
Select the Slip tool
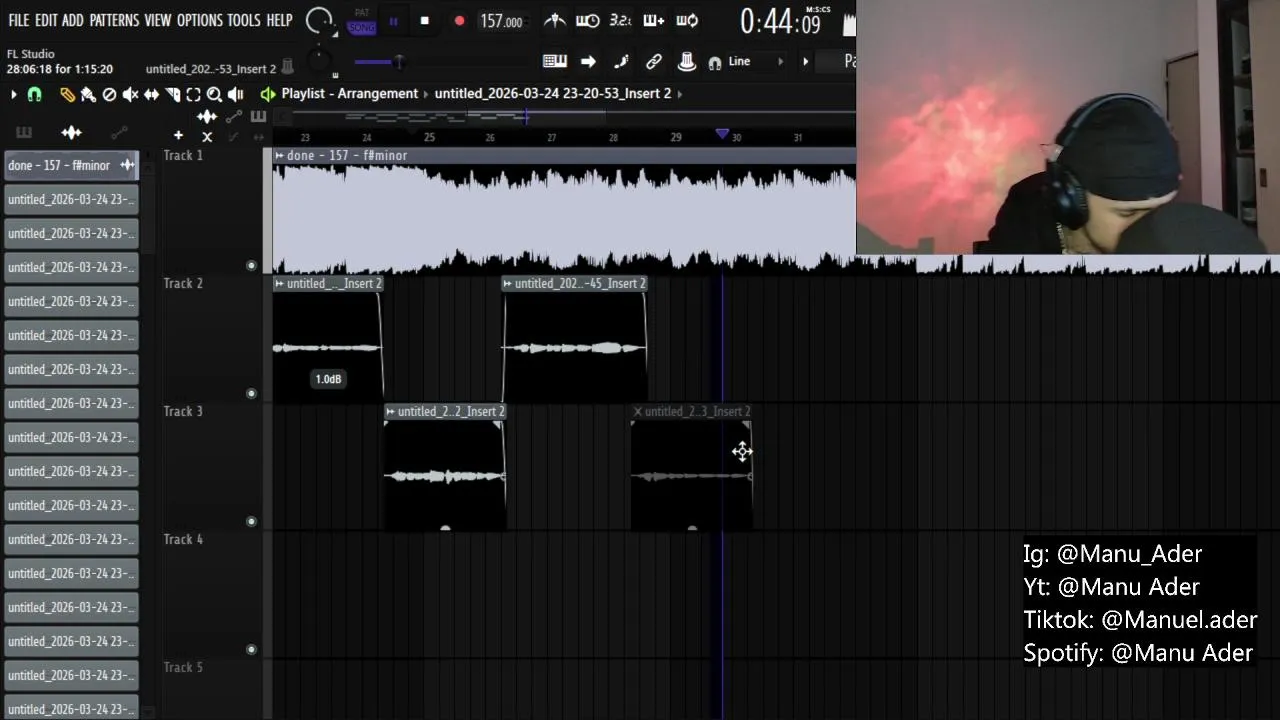[x=151, y=94]
